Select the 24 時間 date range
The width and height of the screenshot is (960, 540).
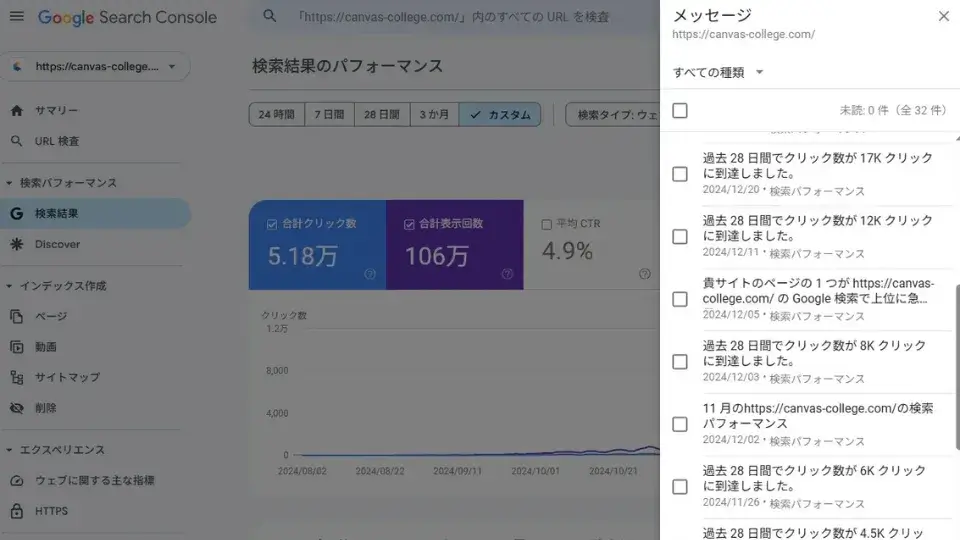277,114
